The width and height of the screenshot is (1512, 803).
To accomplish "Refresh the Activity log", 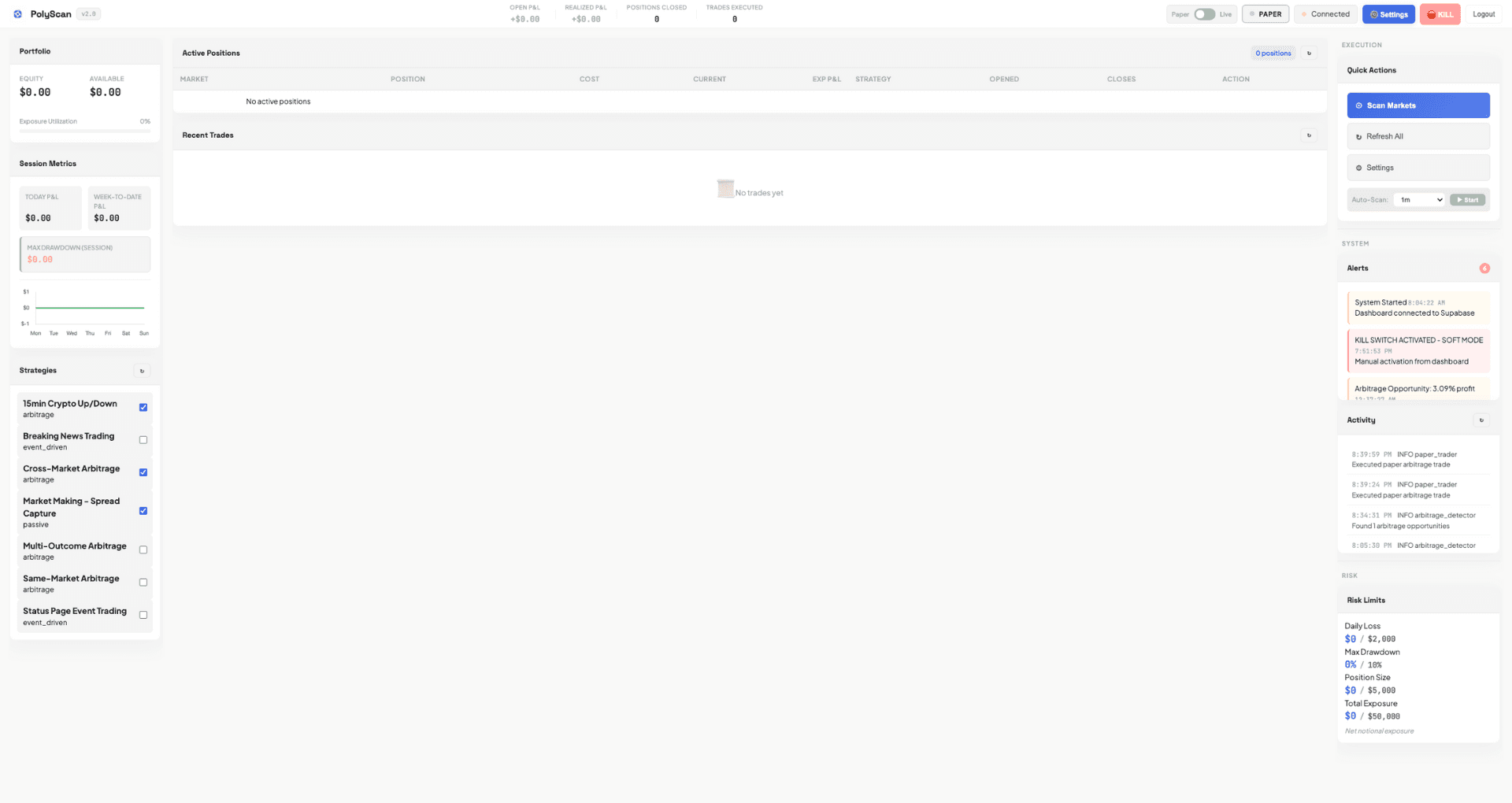I will [1480, 420].
